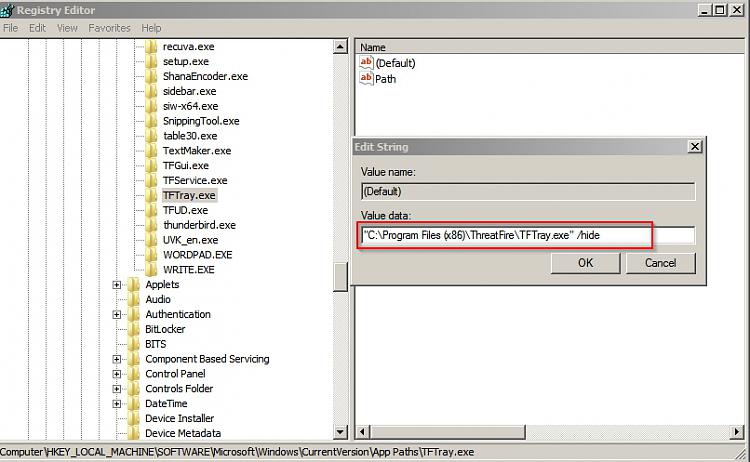Expand the Controls Folder key
Screen dimensions: 750x462
[x=117, y=389]
